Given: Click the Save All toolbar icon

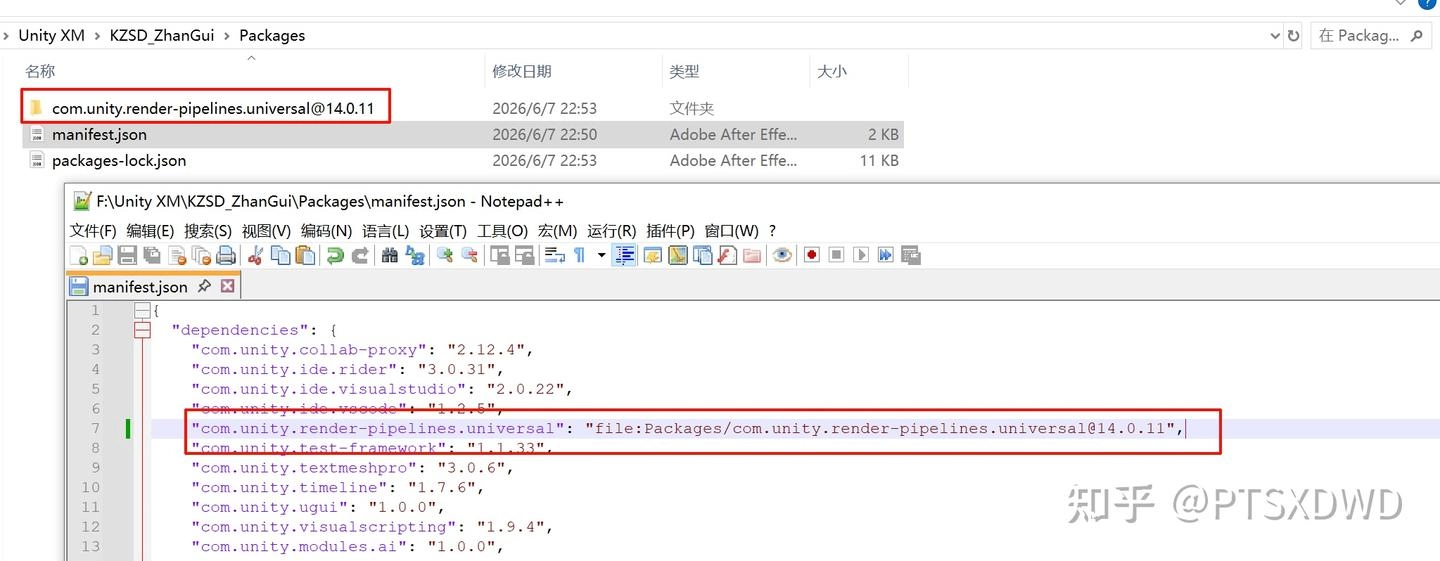Looking at the screenshot, I should coord(152,255).
